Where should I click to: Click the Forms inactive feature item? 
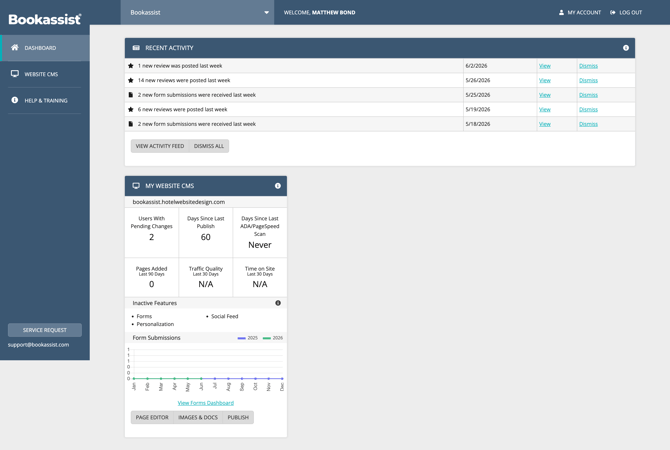144,316
